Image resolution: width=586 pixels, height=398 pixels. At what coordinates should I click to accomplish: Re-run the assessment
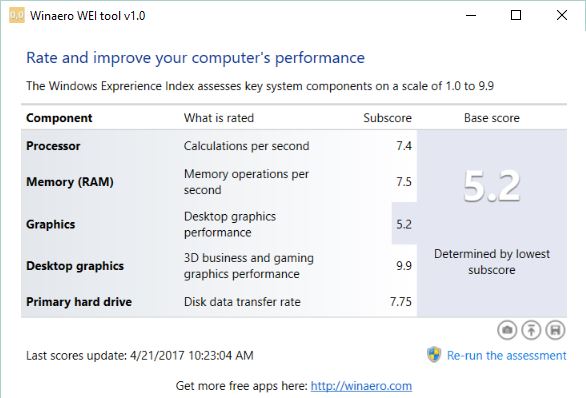click(x=506, y=355)
